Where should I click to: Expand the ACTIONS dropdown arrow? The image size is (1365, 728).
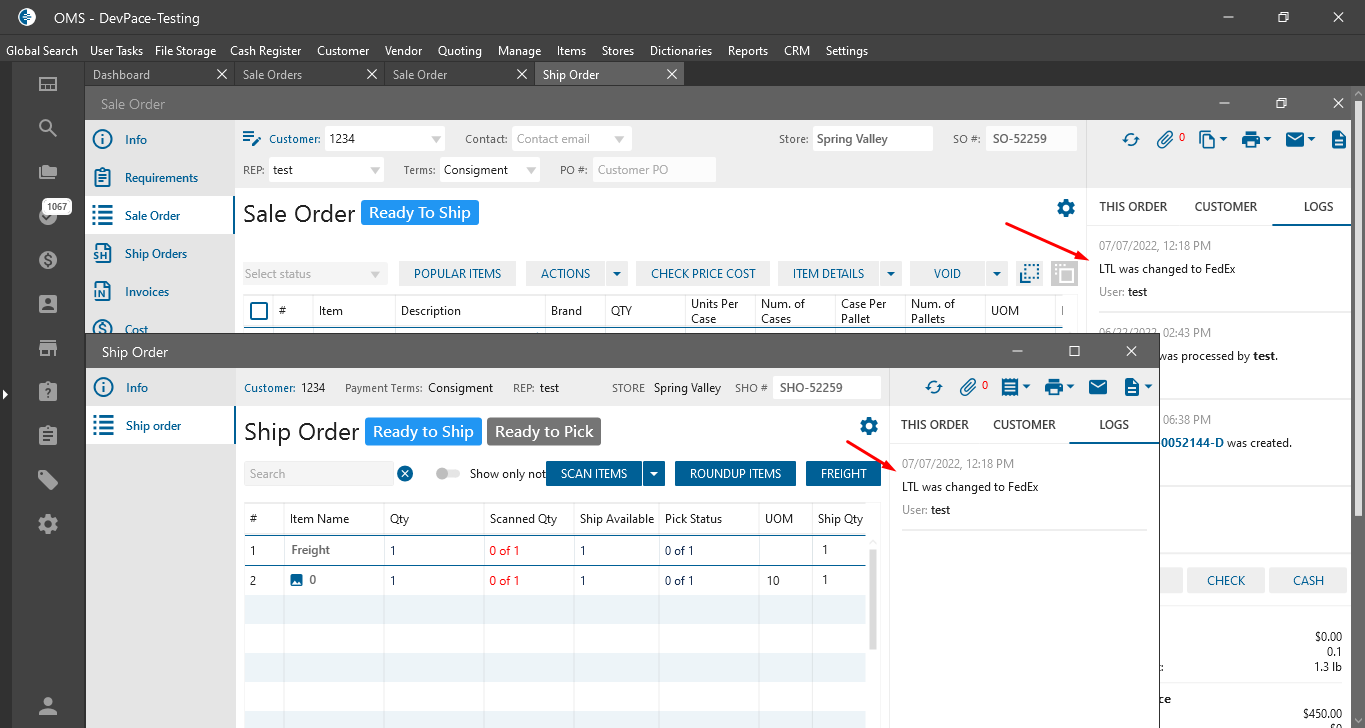click(x=617, y=274)
